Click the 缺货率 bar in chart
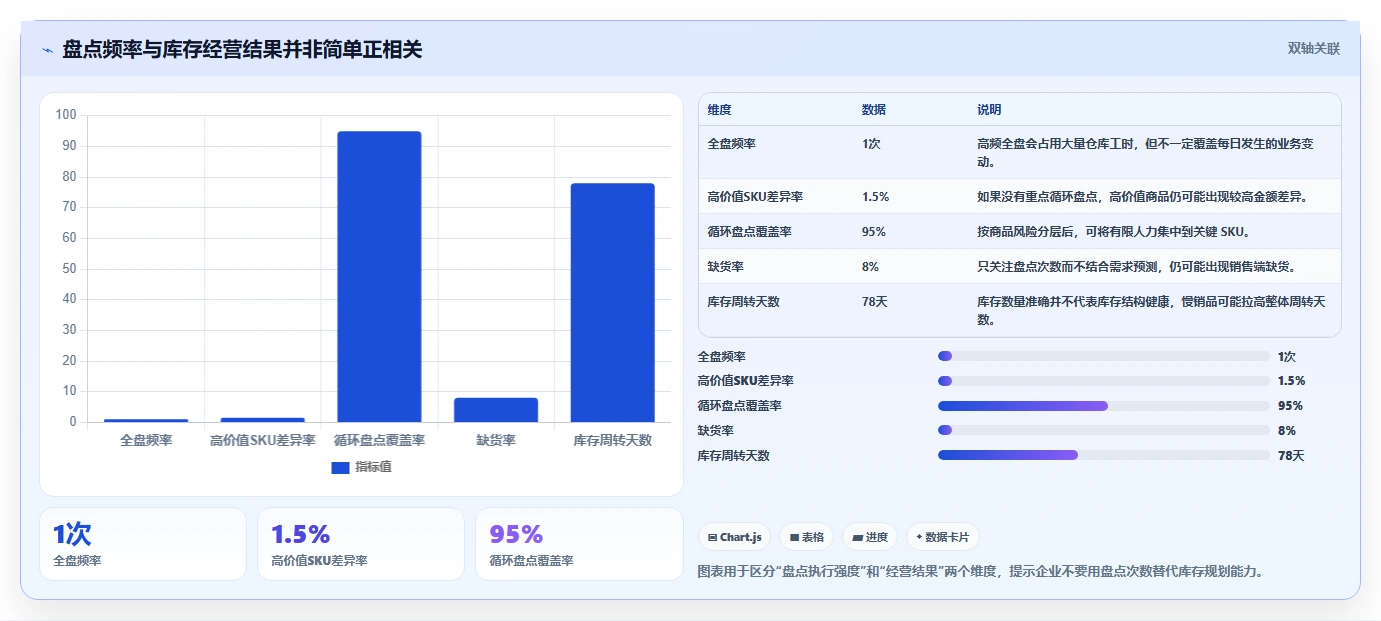The width and height of the screenshot is (1381, 621). [496, 410]
